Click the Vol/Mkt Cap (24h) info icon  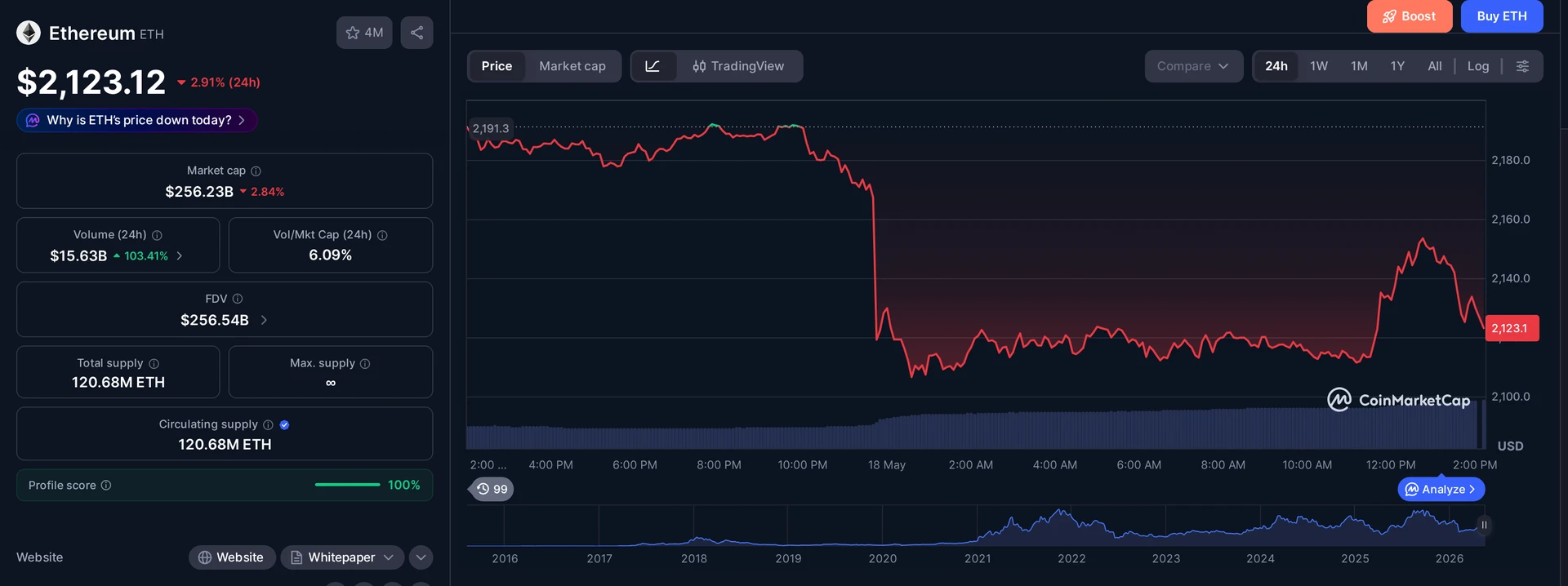(382, 235)
